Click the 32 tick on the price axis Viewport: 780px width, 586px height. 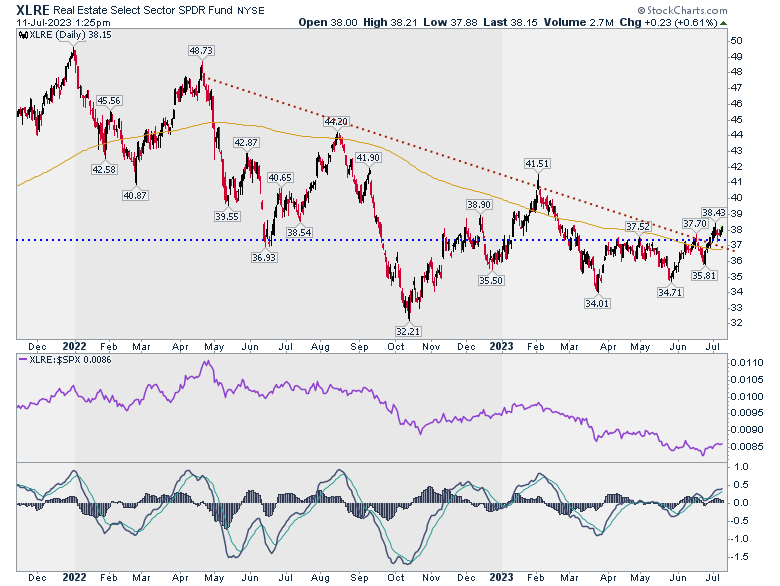click(736, 323)
